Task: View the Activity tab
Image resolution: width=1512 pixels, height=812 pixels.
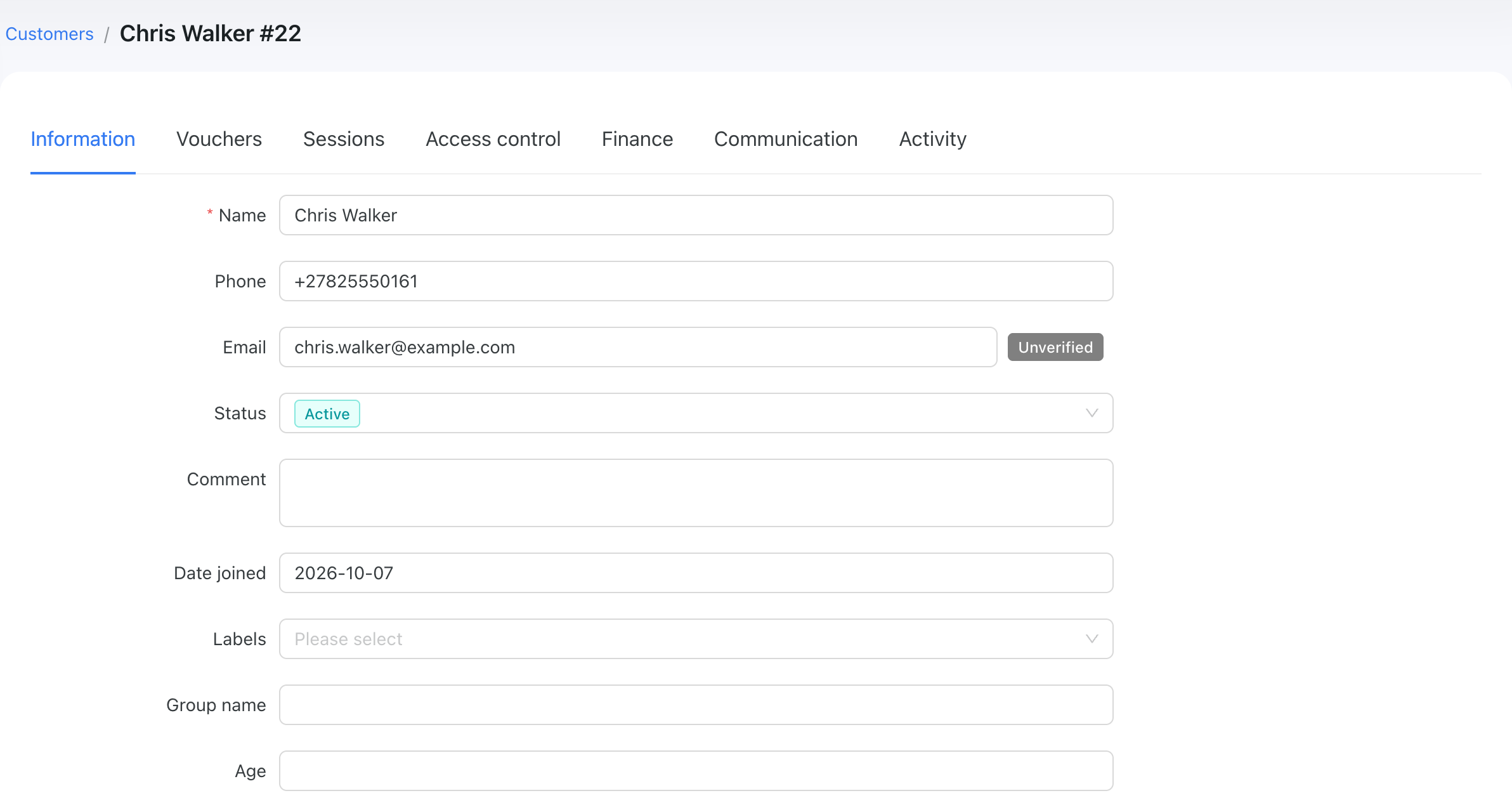Action: pos(933,139)
